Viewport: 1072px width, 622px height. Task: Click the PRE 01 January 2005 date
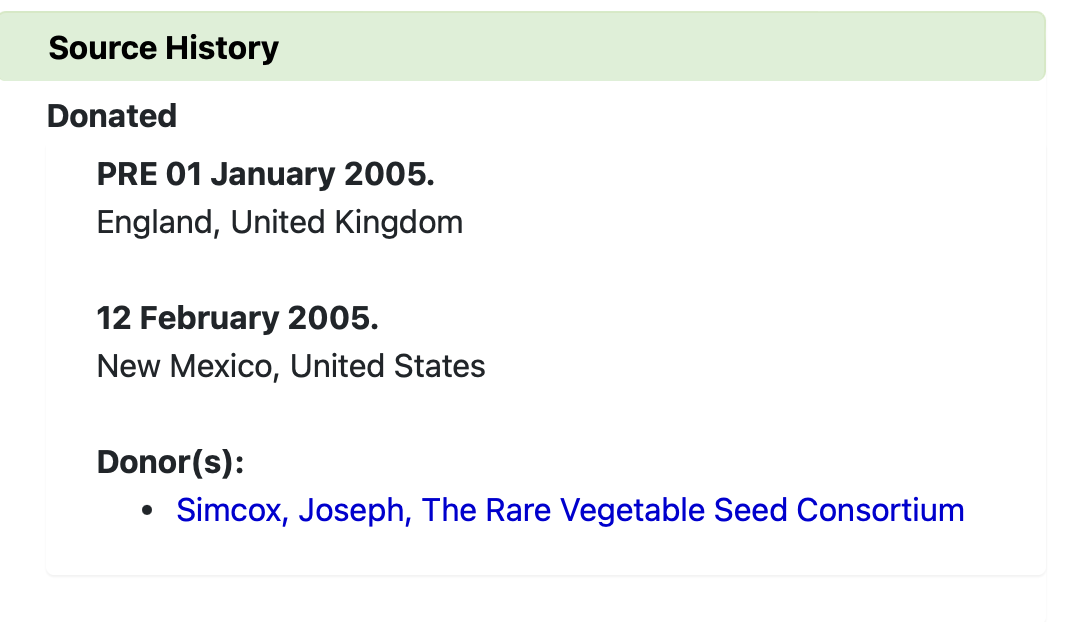click(265, 174)
